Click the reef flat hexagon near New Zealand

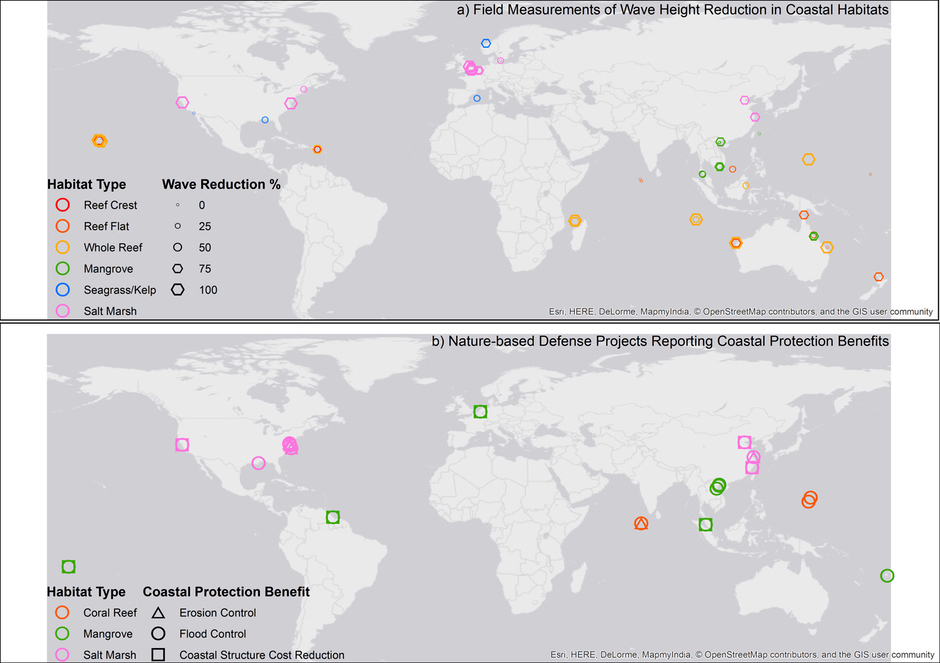point(878,277)
